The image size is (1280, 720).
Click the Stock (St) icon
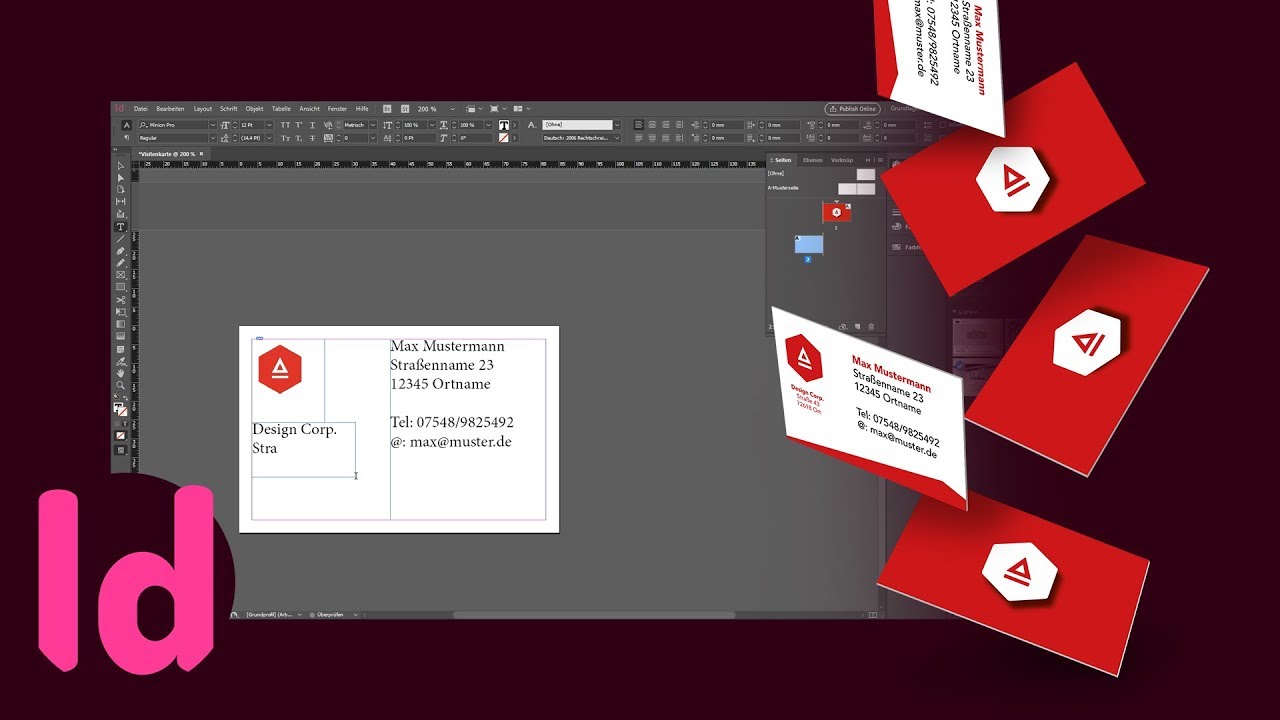[x=405, y=108]
